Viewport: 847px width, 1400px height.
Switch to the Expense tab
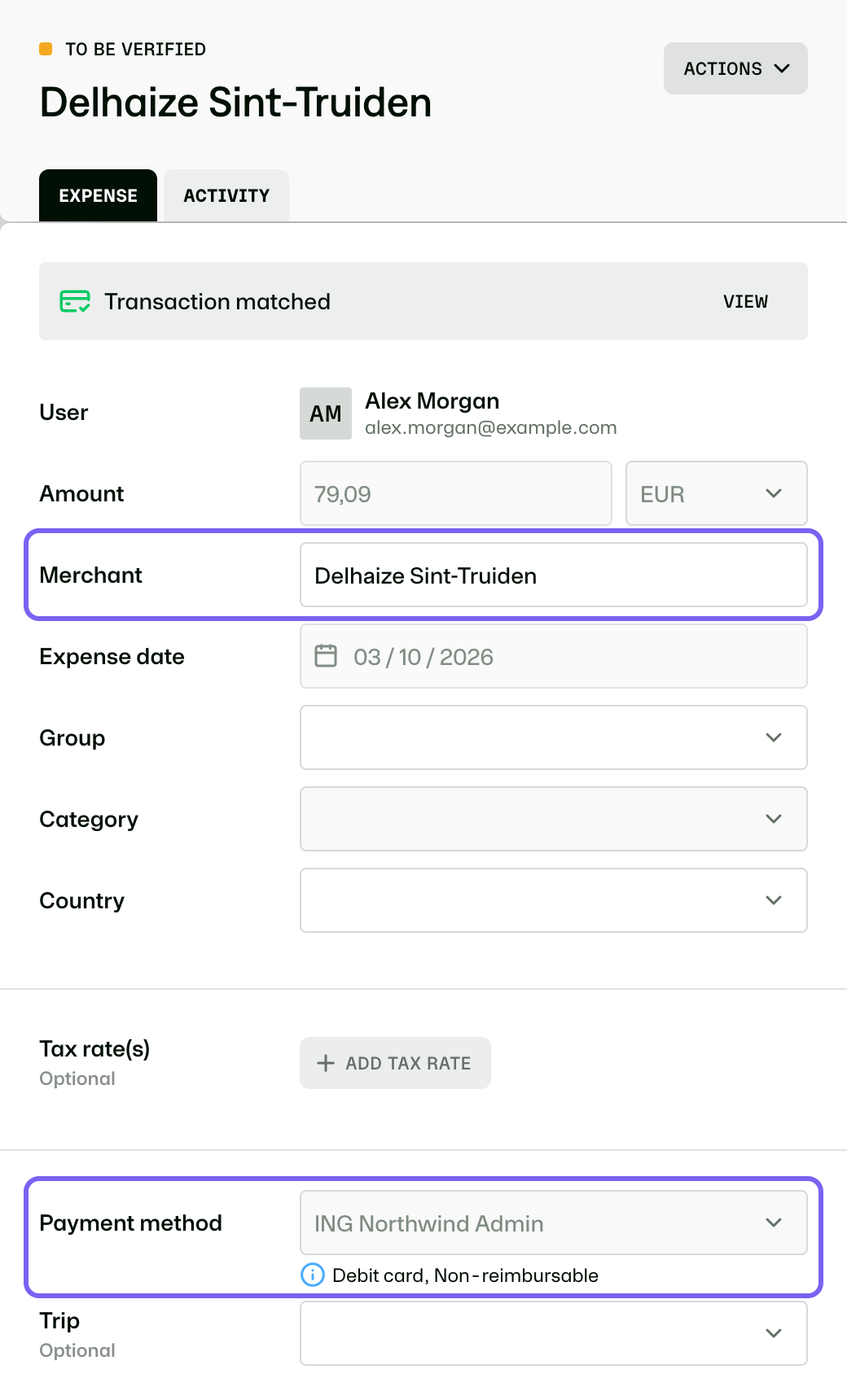click(x=98, y=195)
